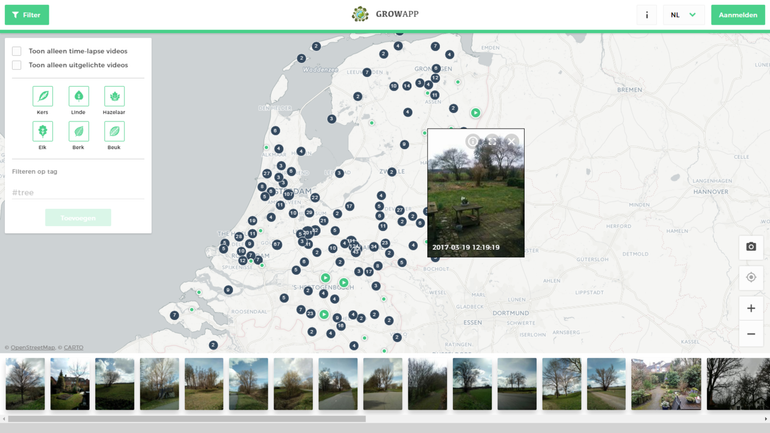The height and width of the screenshot is (433, 770).
Task: Click the horizontal thumbnail scrollbar thumb
Action: click(187, 419)
